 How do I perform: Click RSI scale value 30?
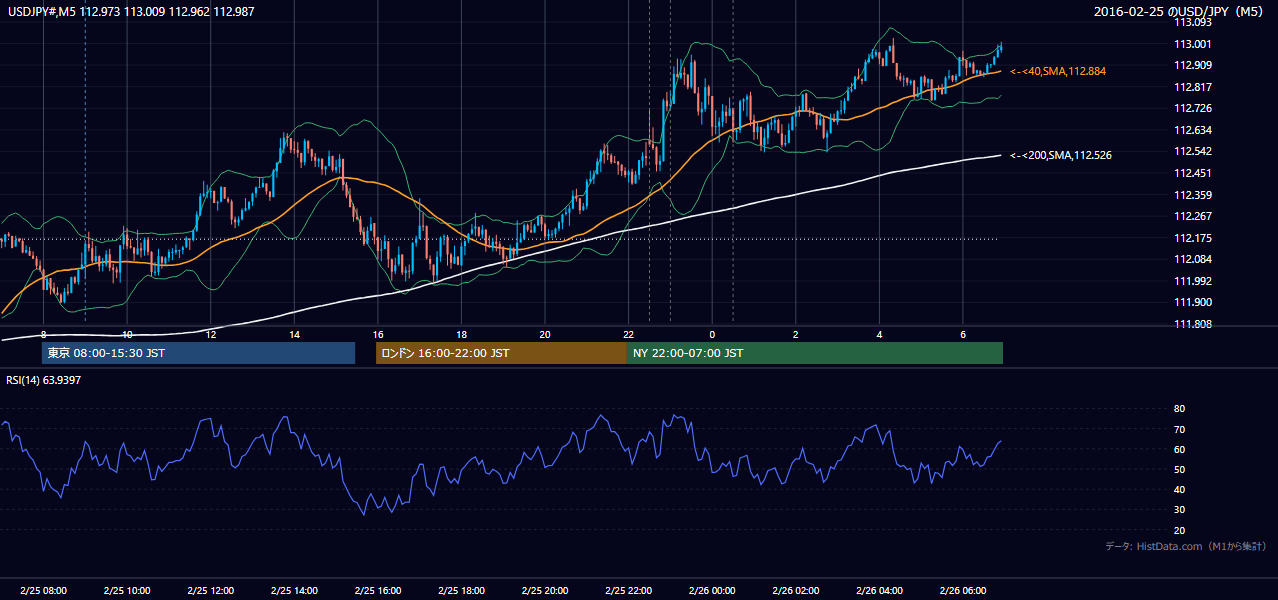point(1180,510)
